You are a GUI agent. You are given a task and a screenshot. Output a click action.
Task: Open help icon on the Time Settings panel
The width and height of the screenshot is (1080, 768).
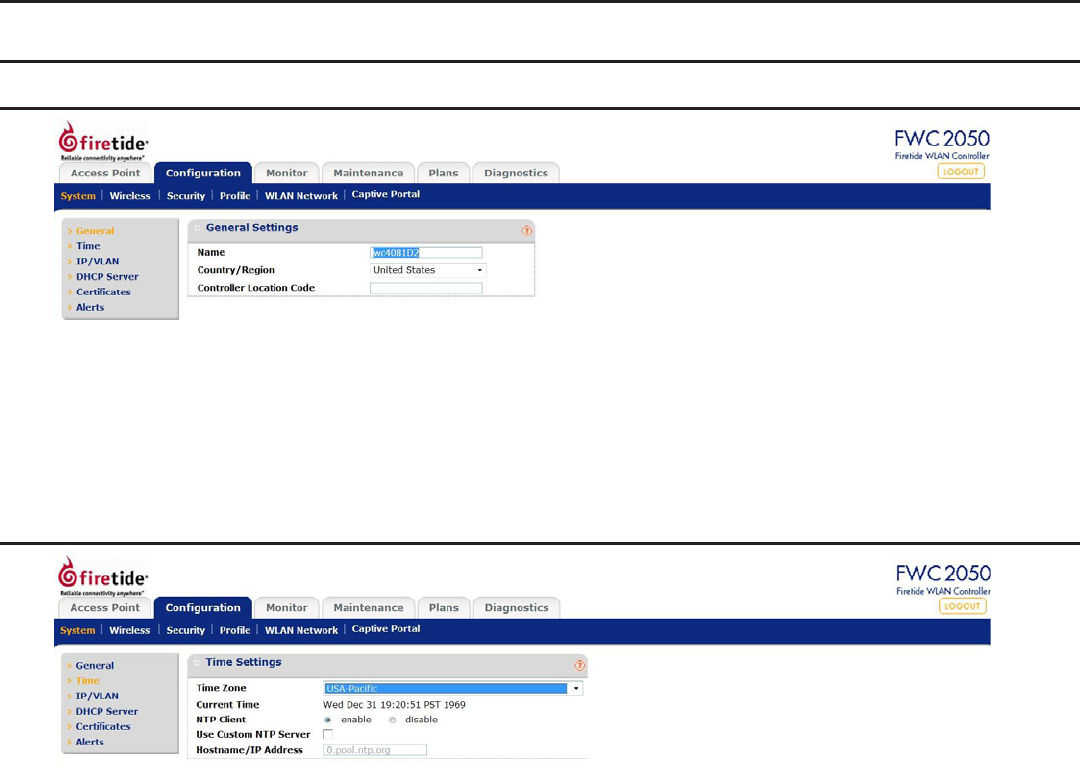tap(579, 665)
